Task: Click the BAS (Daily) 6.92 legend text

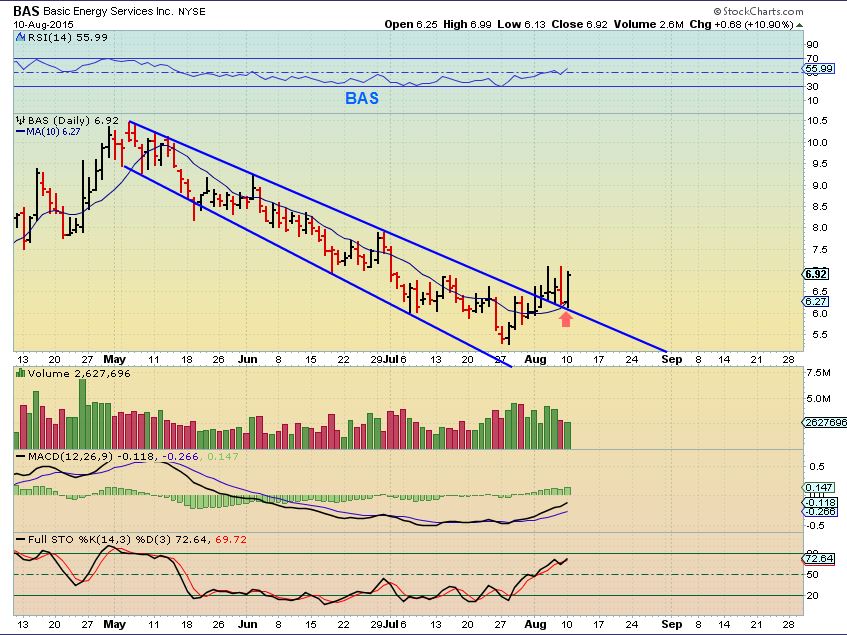Action: (73, 120)
